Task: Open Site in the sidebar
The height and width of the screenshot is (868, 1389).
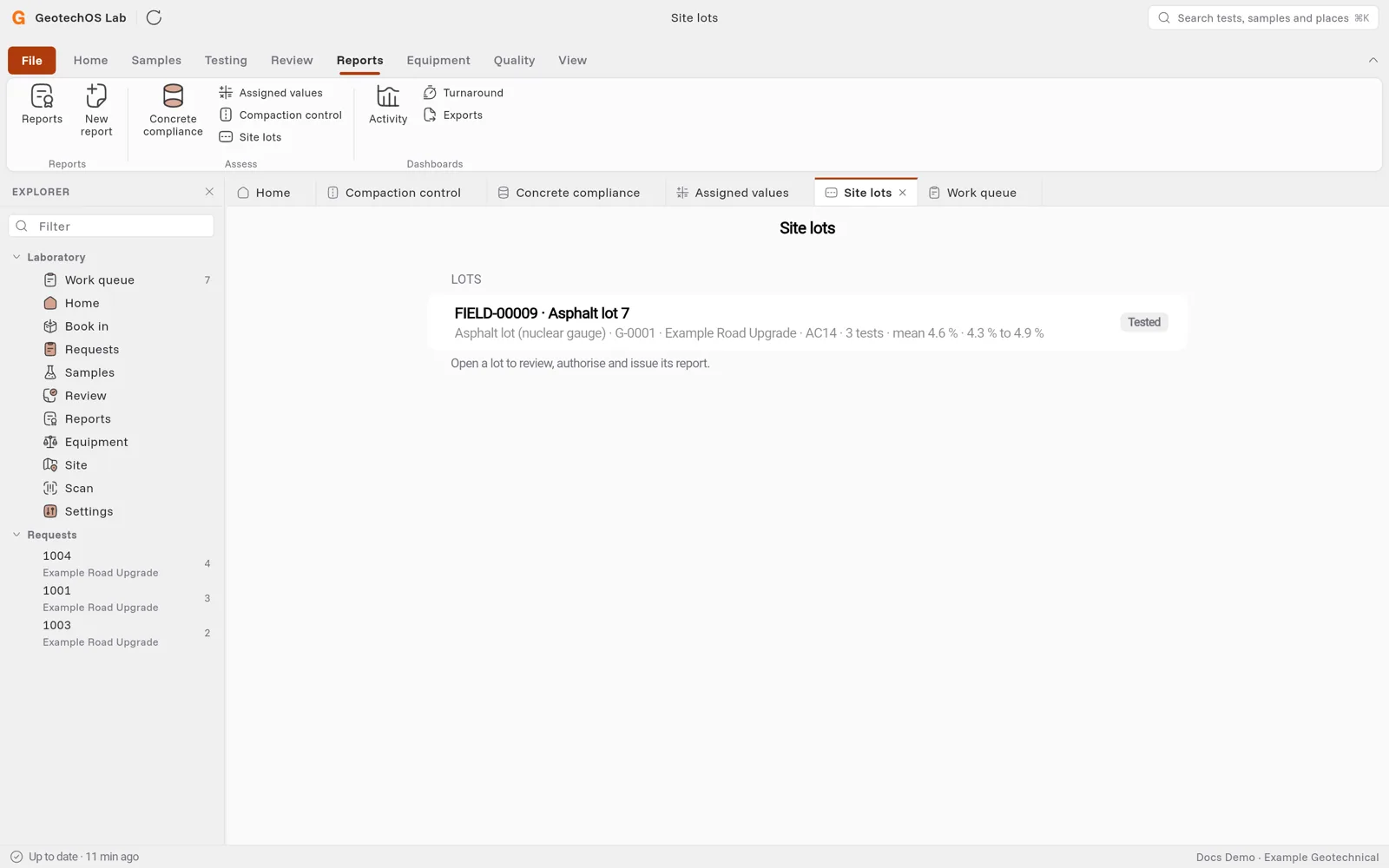Action: (x=112, y=465)
